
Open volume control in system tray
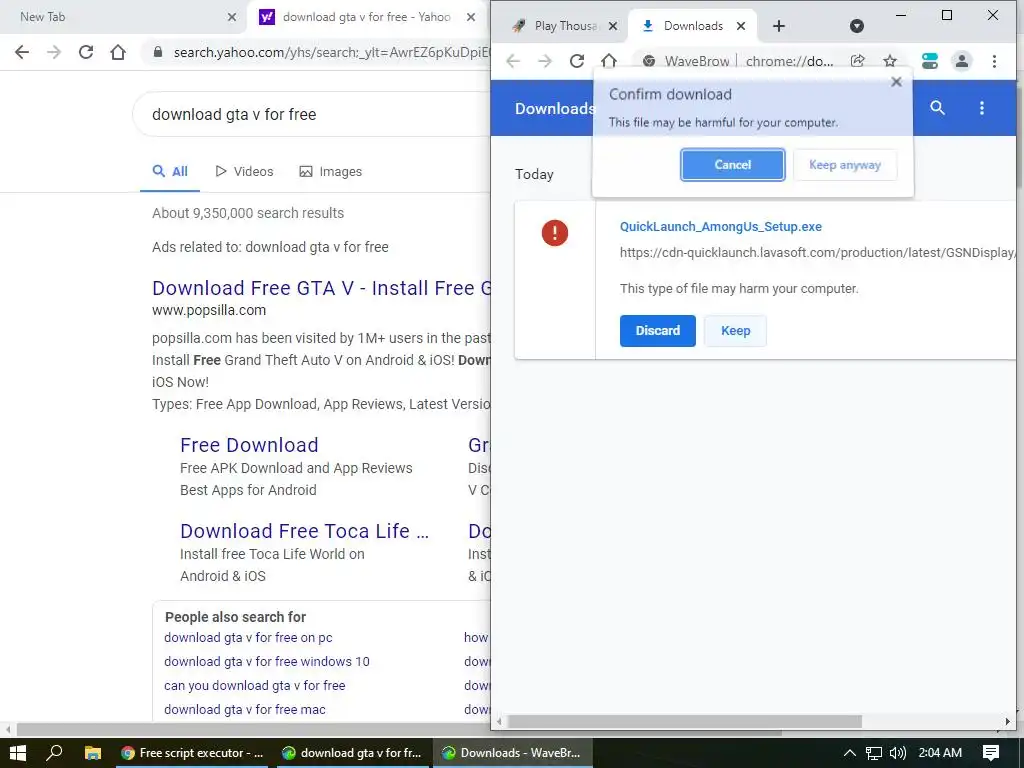click(898, 753)
